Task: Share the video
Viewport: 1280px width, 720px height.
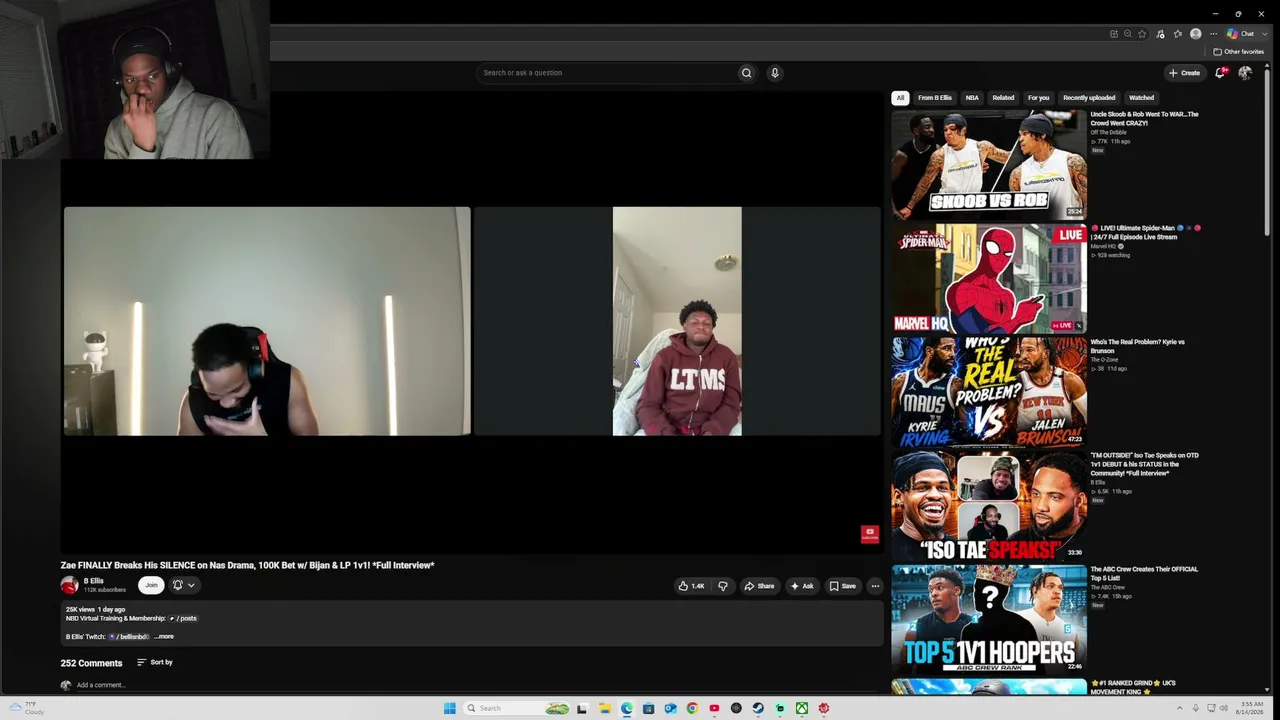Action: pyautogui.click(x=759, y=586)
